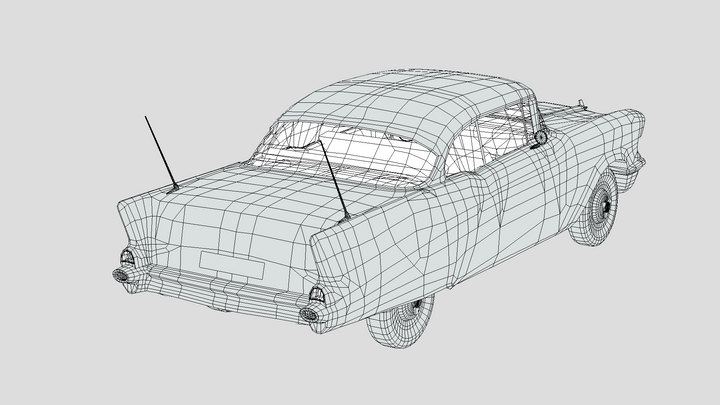Viewport: 720px width, 405px height.
Task: Click the left oval tail light
Action: pos(121,276)
